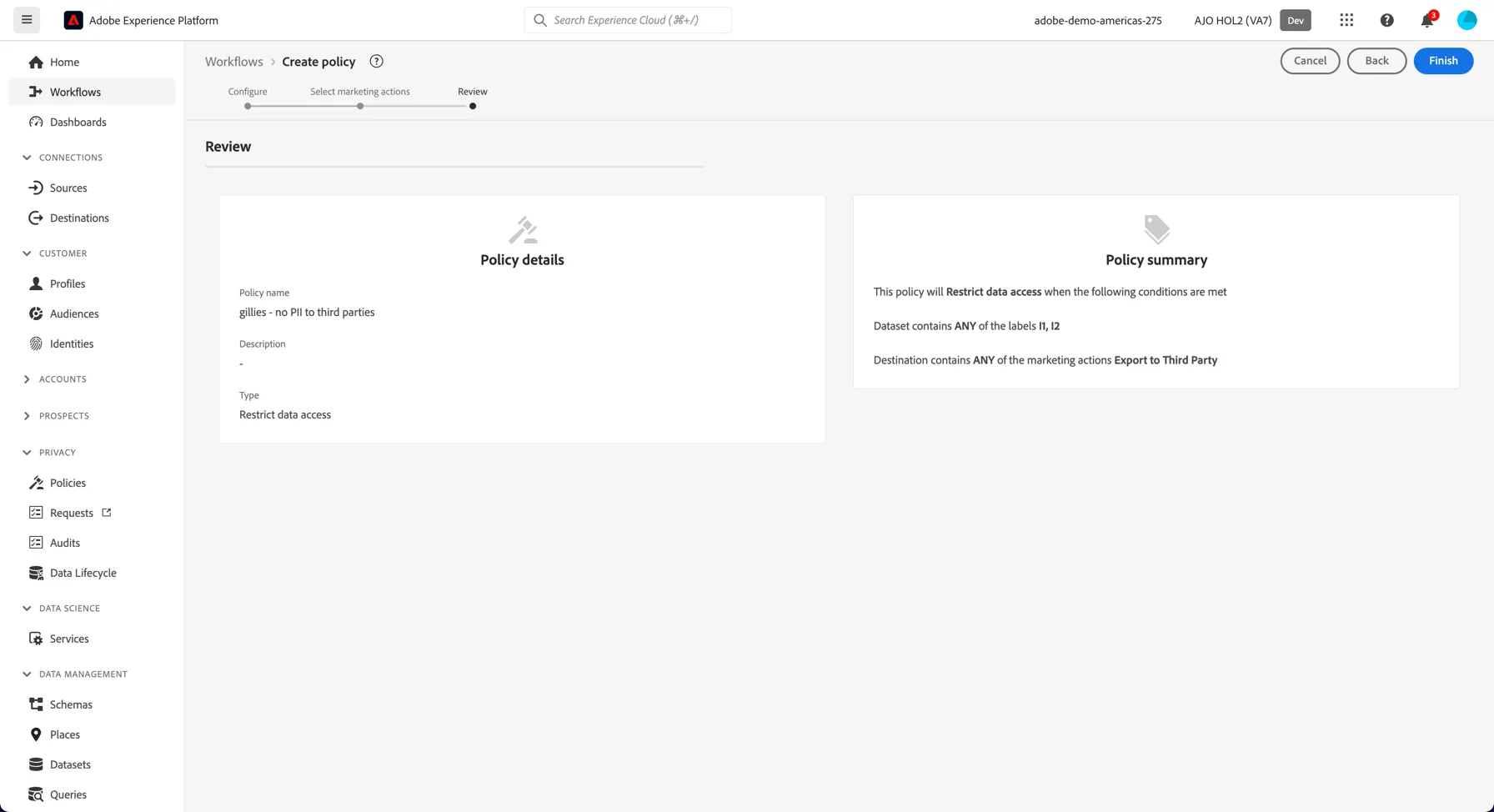Click the Dev sandbox badge
Viewport: 1494px width, 812px height.
1296,20
